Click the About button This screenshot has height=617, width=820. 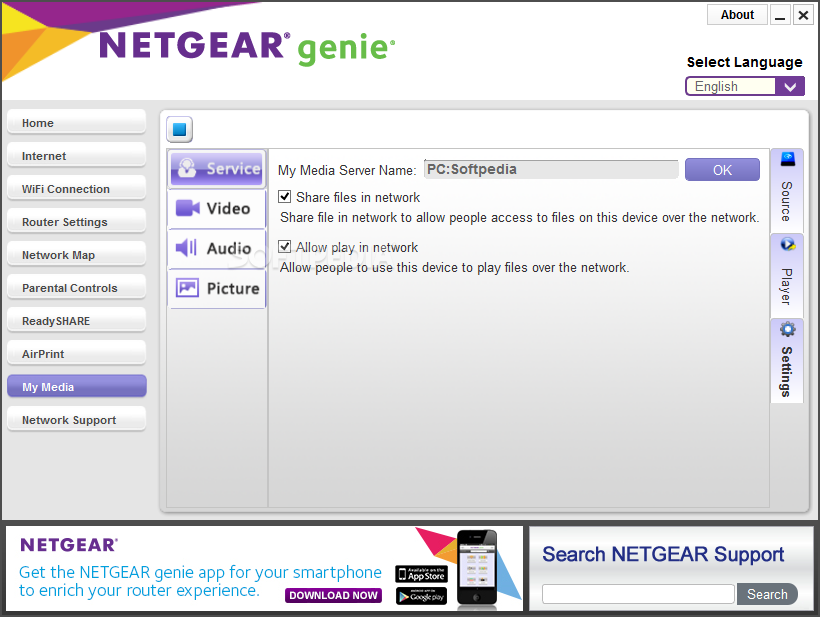737,15
